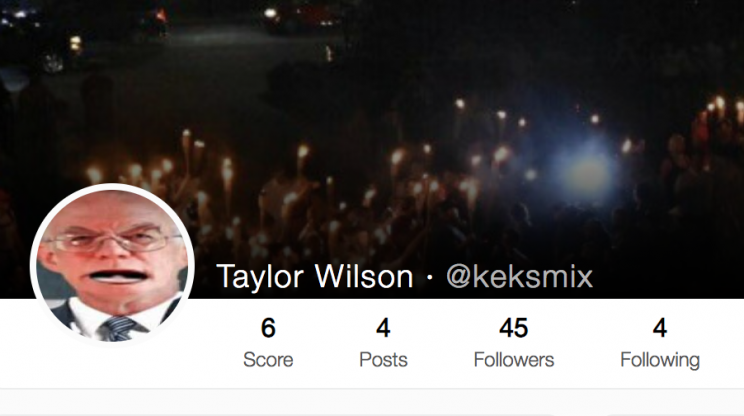Screen dimensions: 744x416
Task: Open the Score stat label
Action: point(268,360)
